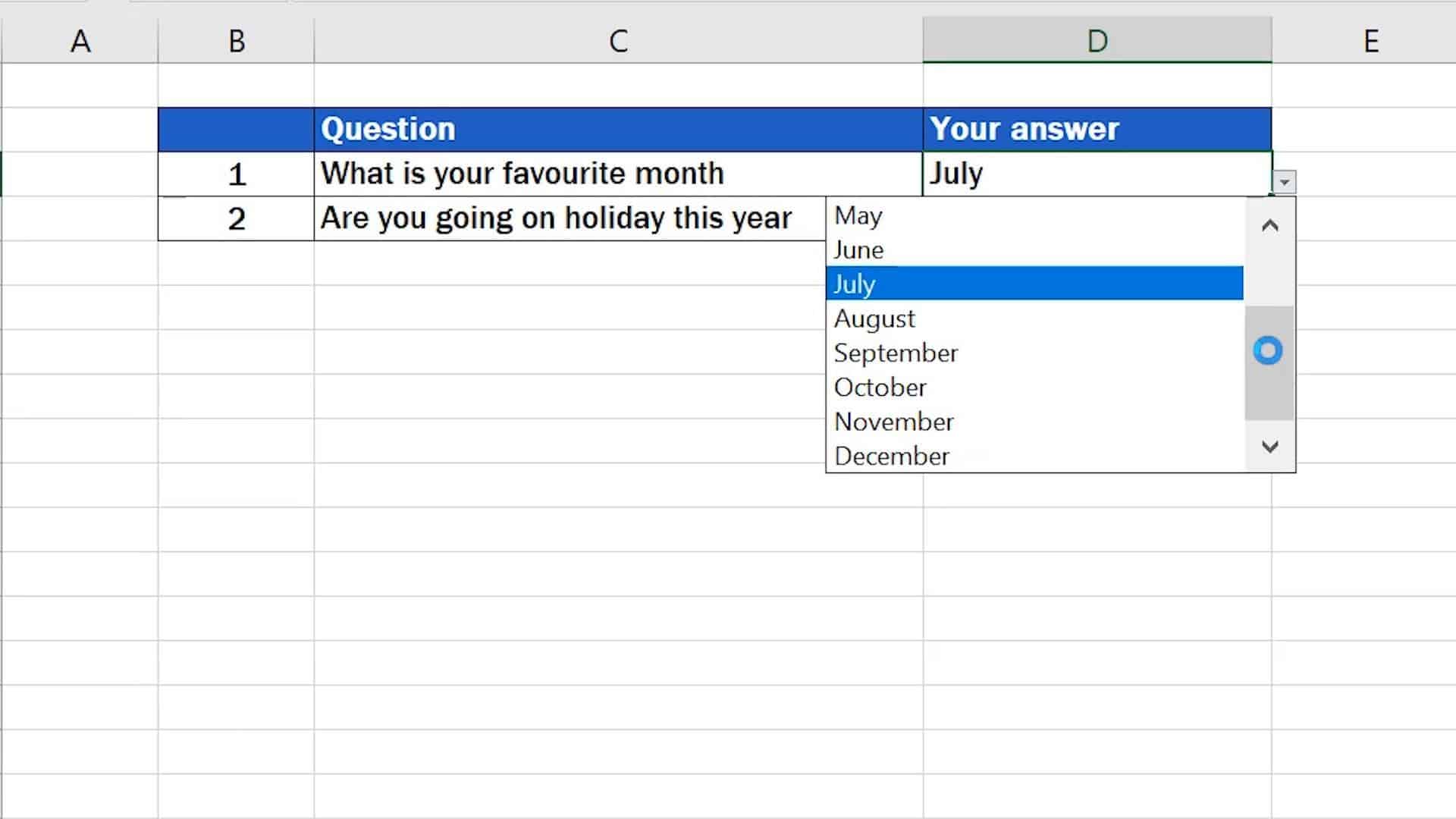Open the dropdown arrow beside cell D2

pyautogui.click(x=1283, y=180)
